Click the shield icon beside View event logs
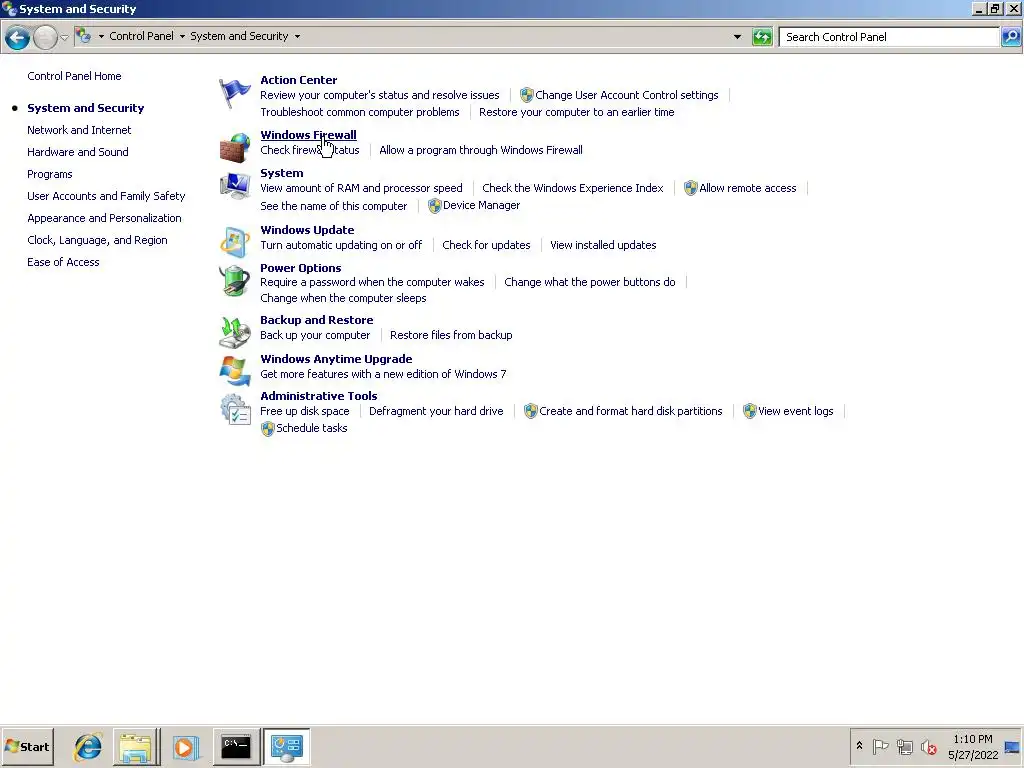This screenshot has height=768, width=1024. [749, 411]
